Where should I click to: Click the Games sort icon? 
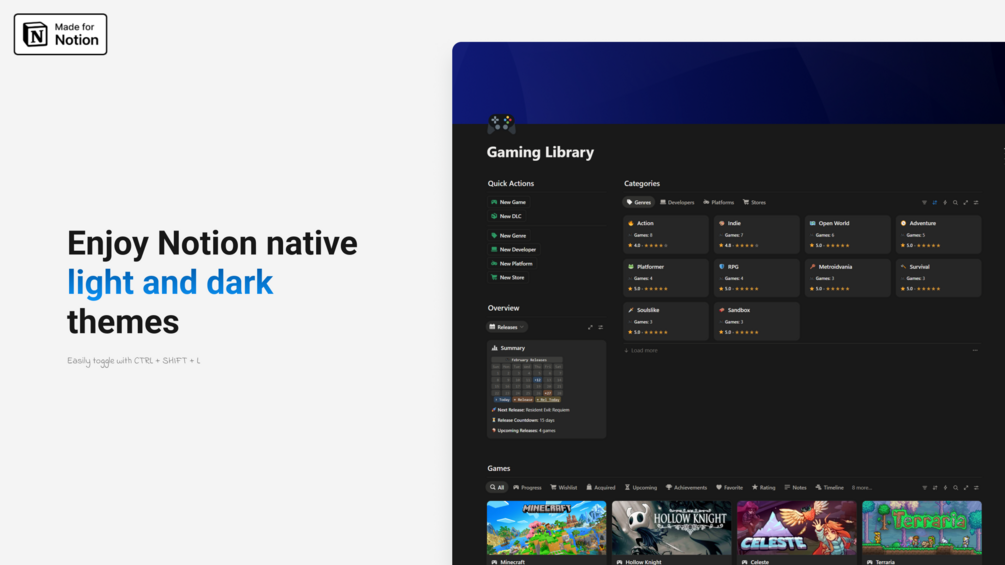[x=934, y=488]
